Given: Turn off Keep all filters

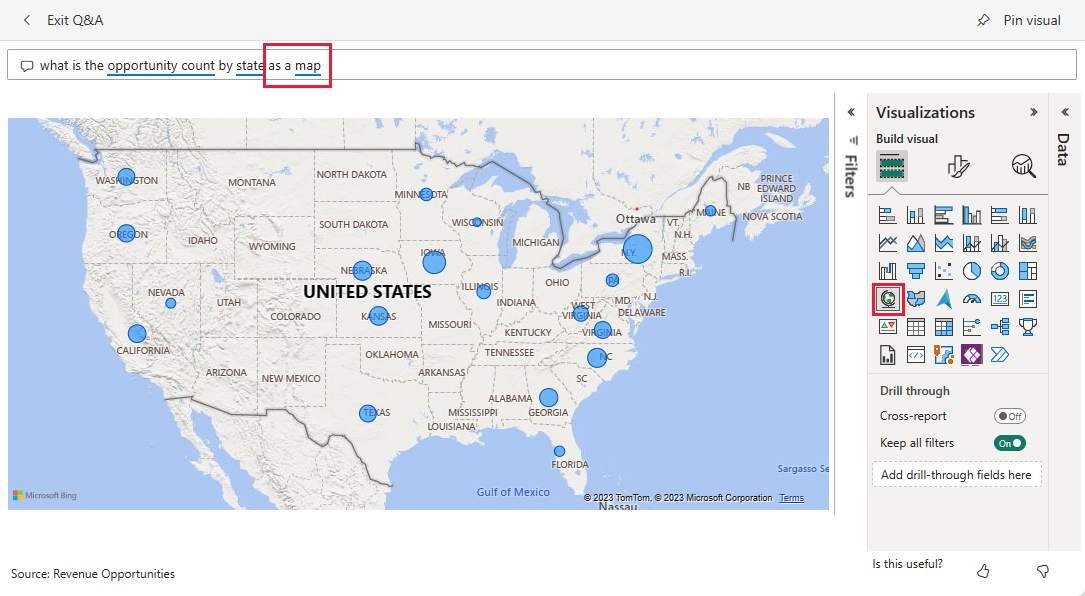Looking at the screenshot, I should (1012, 442).
